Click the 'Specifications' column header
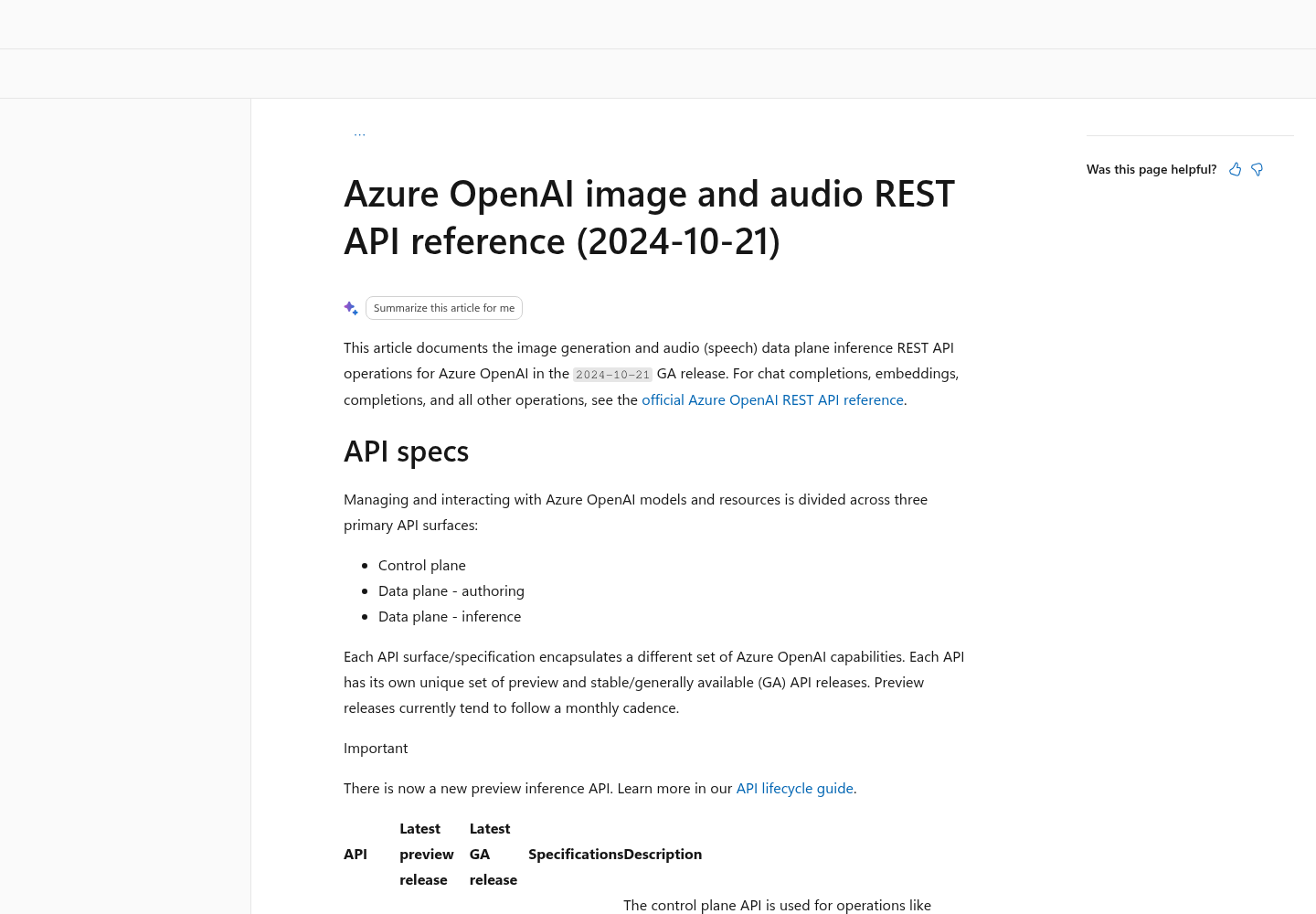Screen dimensions: 1316x914 click(576, 854)
